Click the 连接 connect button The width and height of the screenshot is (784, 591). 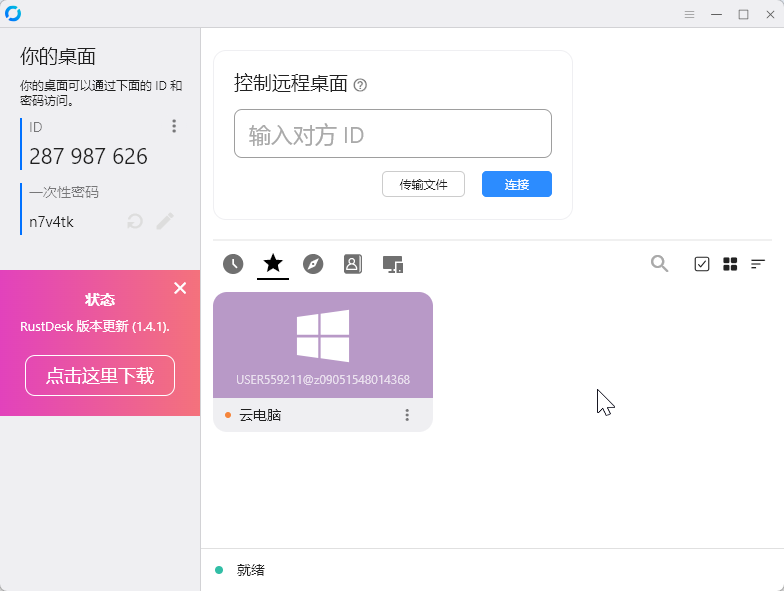[x=516, y=184]
